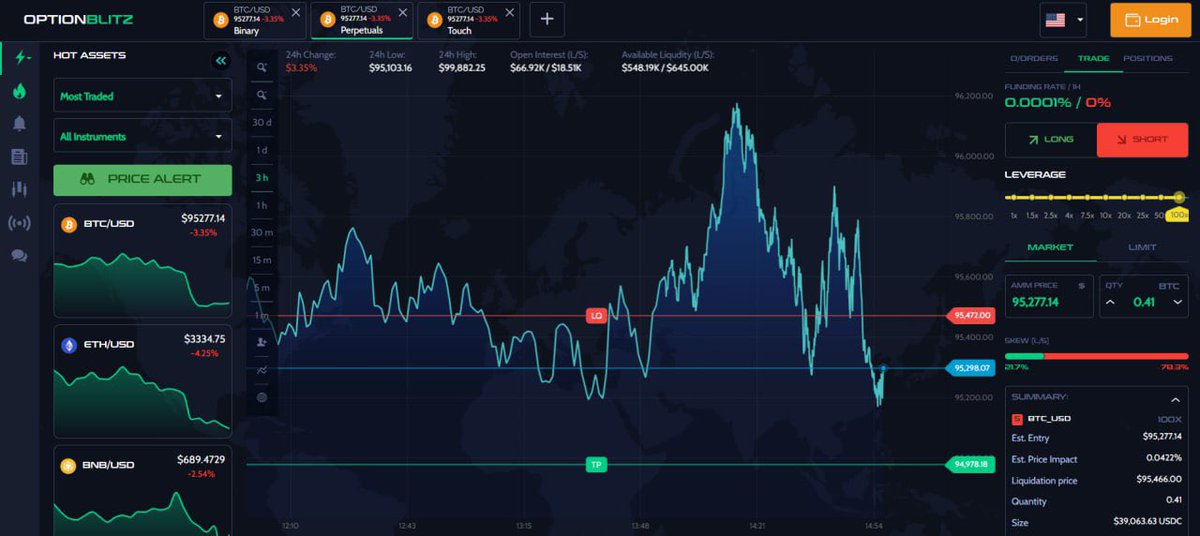This screenshot has height=536, width=1200.
Task: Select the BNB/USD asset card
Action: tap(142, 491)
